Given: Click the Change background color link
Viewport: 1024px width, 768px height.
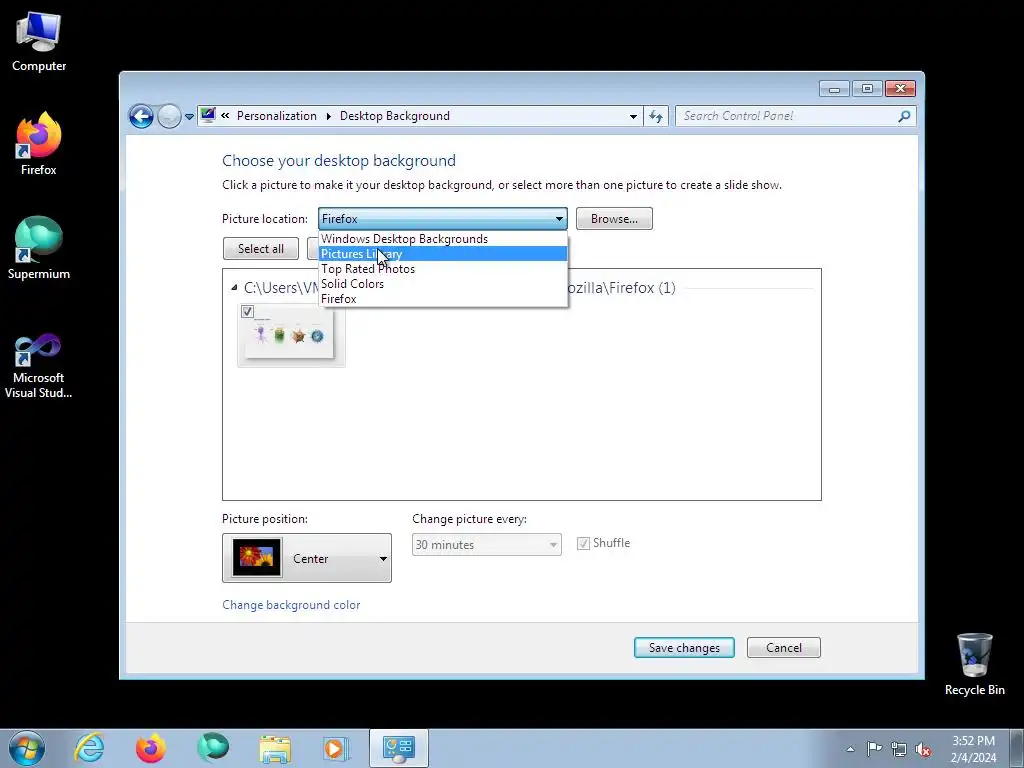Looking at the screenshot, I should (291, 605).
